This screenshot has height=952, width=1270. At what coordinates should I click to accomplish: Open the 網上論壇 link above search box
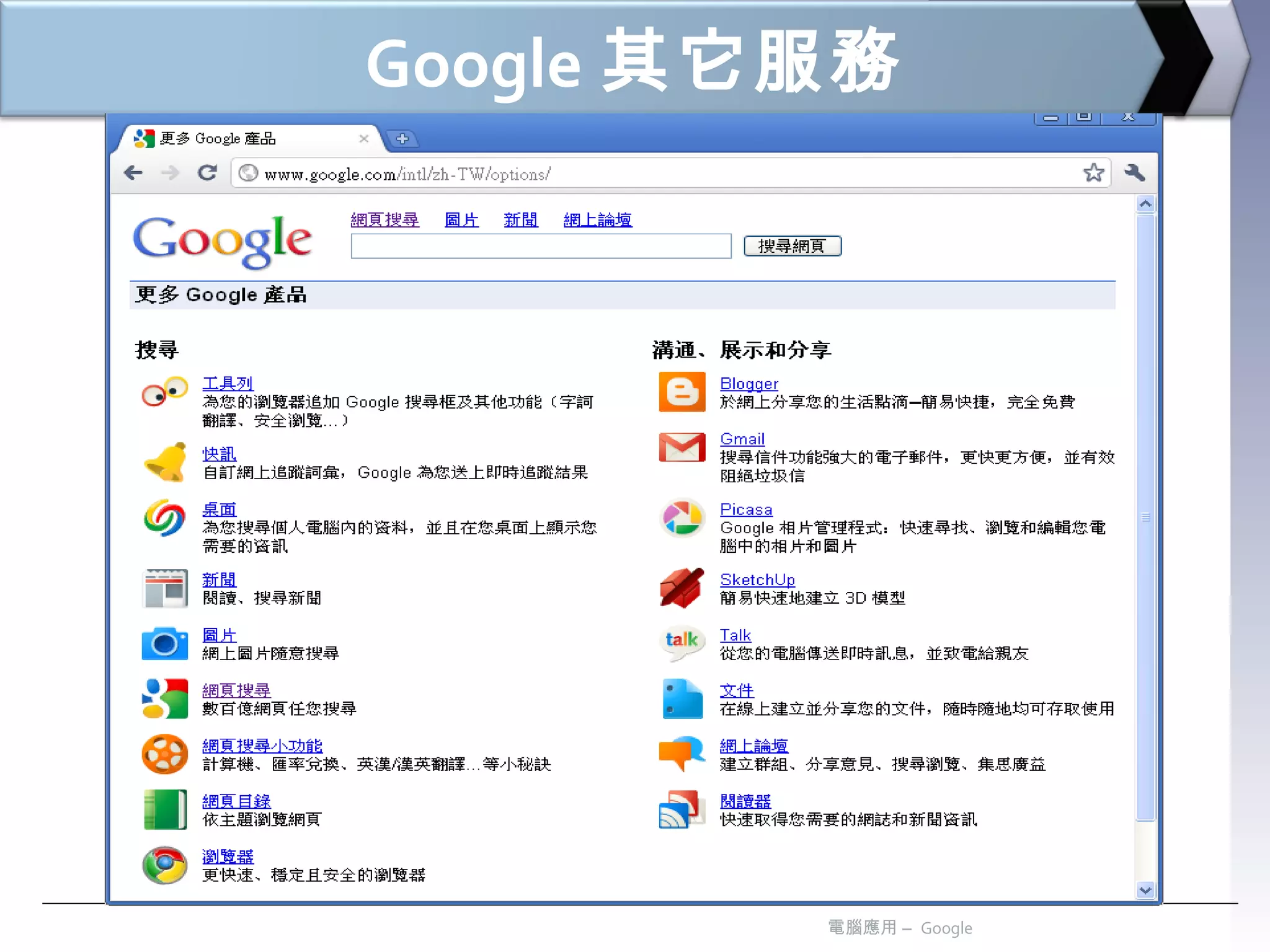(598, 220)
